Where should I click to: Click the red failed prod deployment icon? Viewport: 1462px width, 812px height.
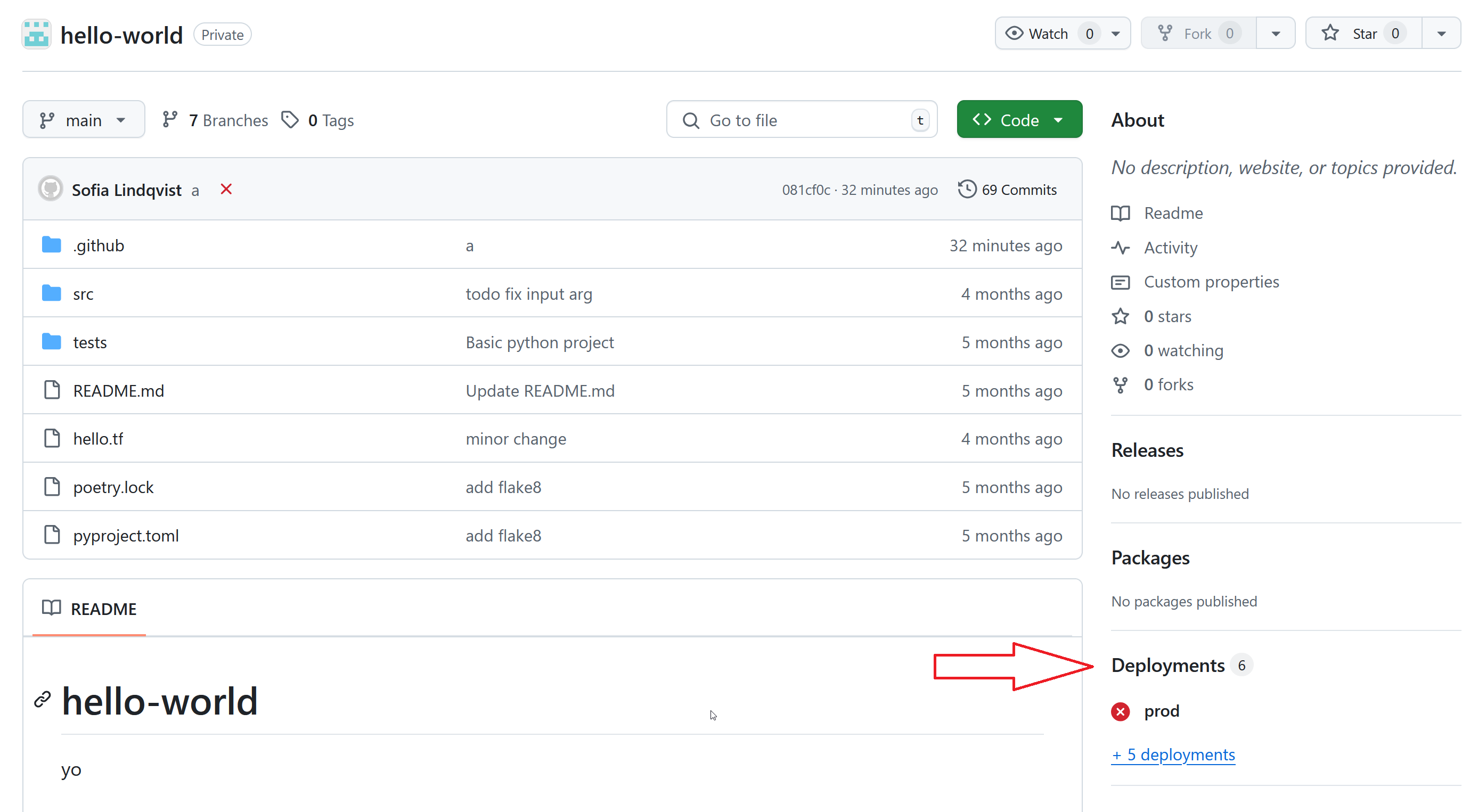pyautogui.click(x=1121, y=711)
